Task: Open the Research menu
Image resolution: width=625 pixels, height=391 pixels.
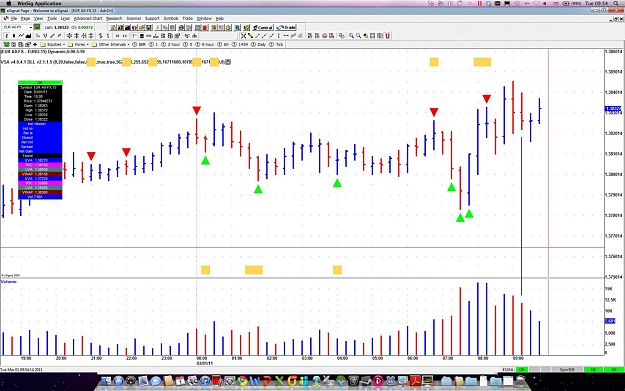Action: point(114,19)
